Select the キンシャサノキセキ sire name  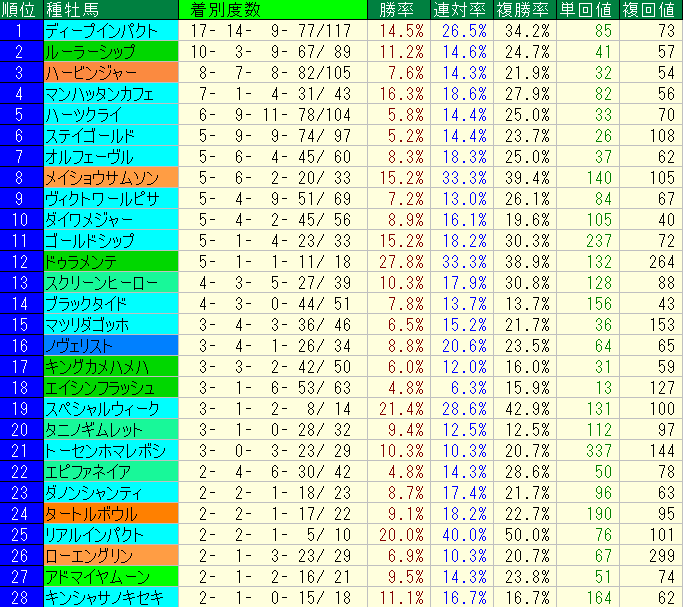111,597
